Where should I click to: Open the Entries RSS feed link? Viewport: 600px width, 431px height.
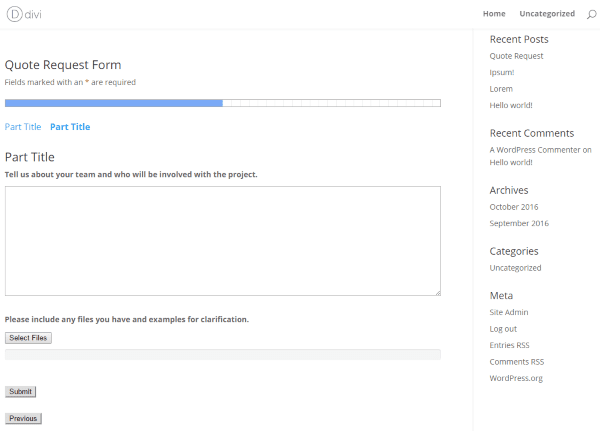pos(509,345)
